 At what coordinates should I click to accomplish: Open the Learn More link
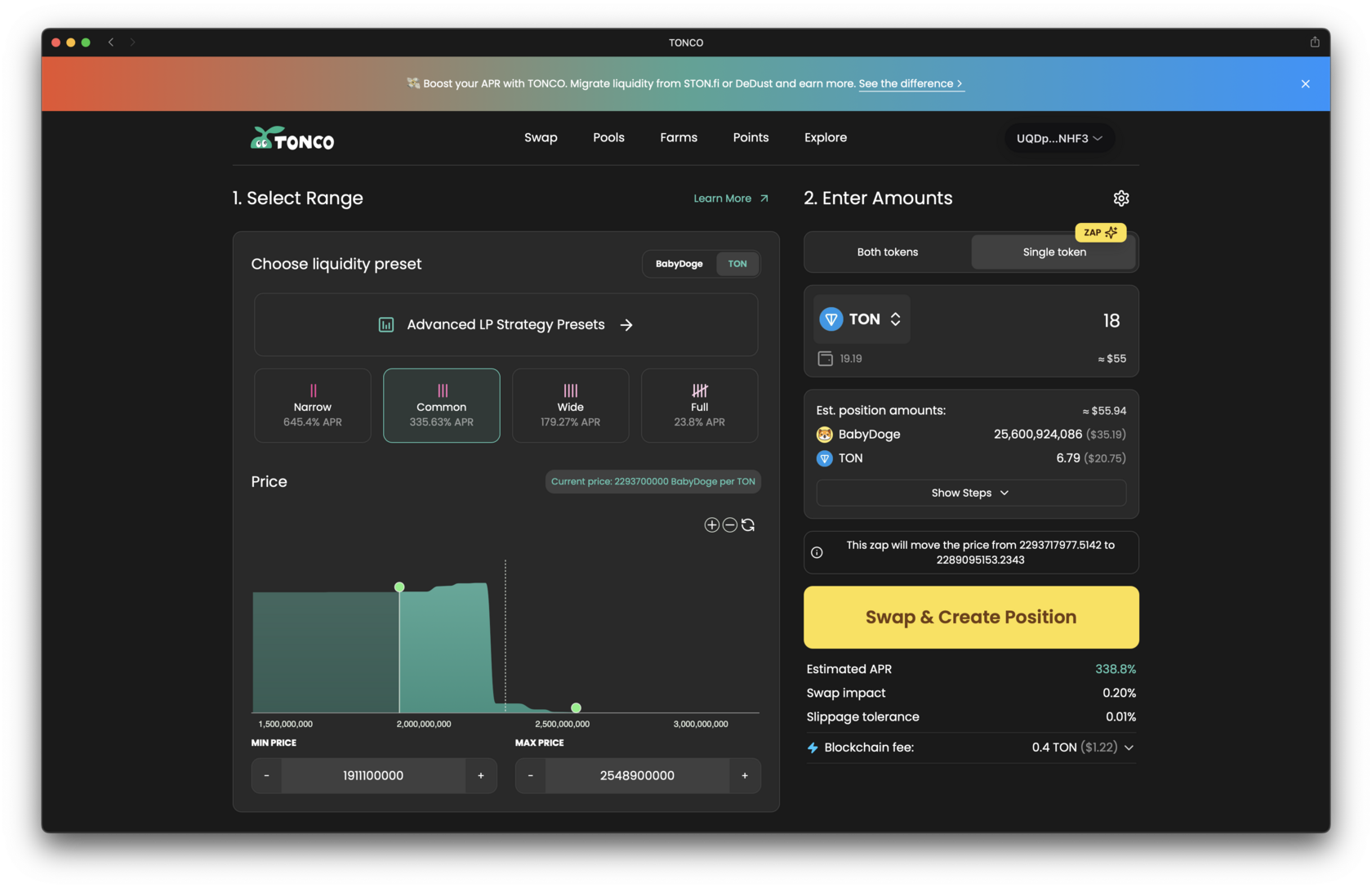pyautogui.click(x=731, y=199)
